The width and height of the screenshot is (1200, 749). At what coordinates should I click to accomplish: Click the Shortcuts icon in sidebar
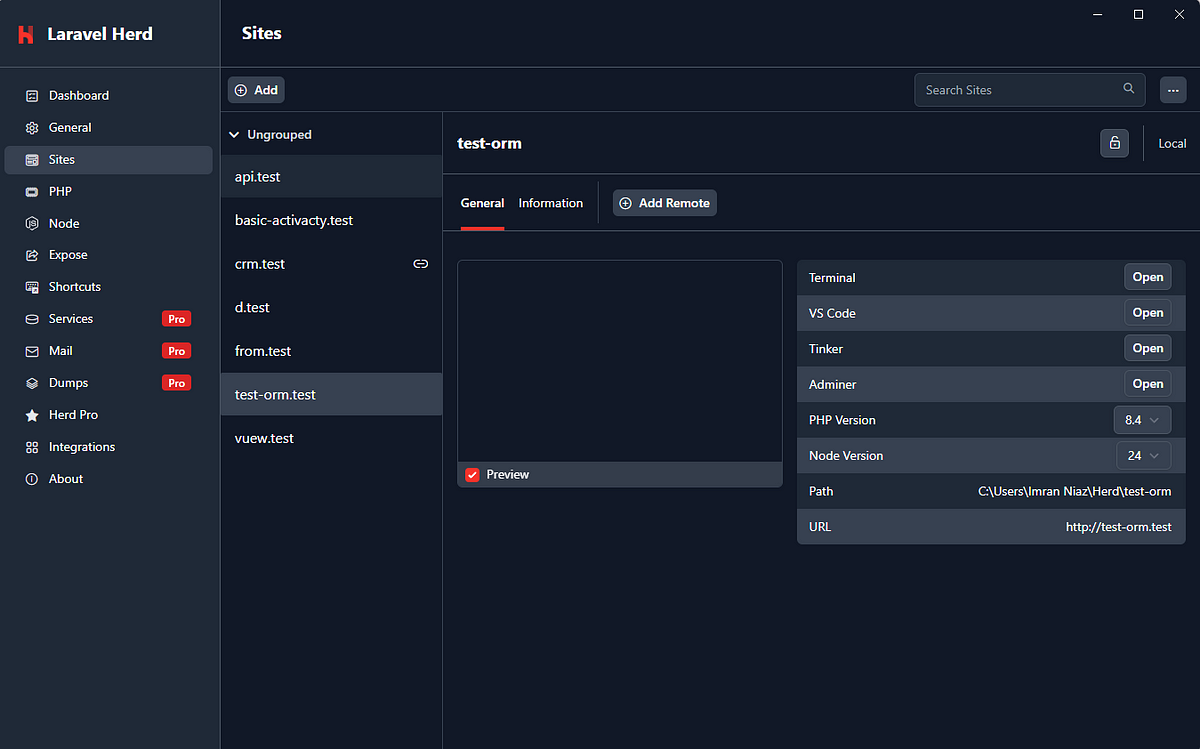pyautogui.click(x=32, y=287)
